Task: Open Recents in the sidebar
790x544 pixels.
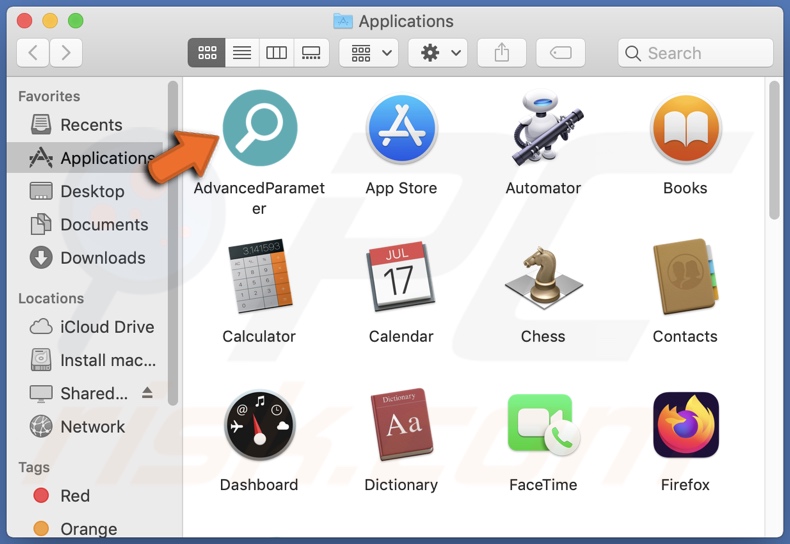Action: [x=86, y=124]
